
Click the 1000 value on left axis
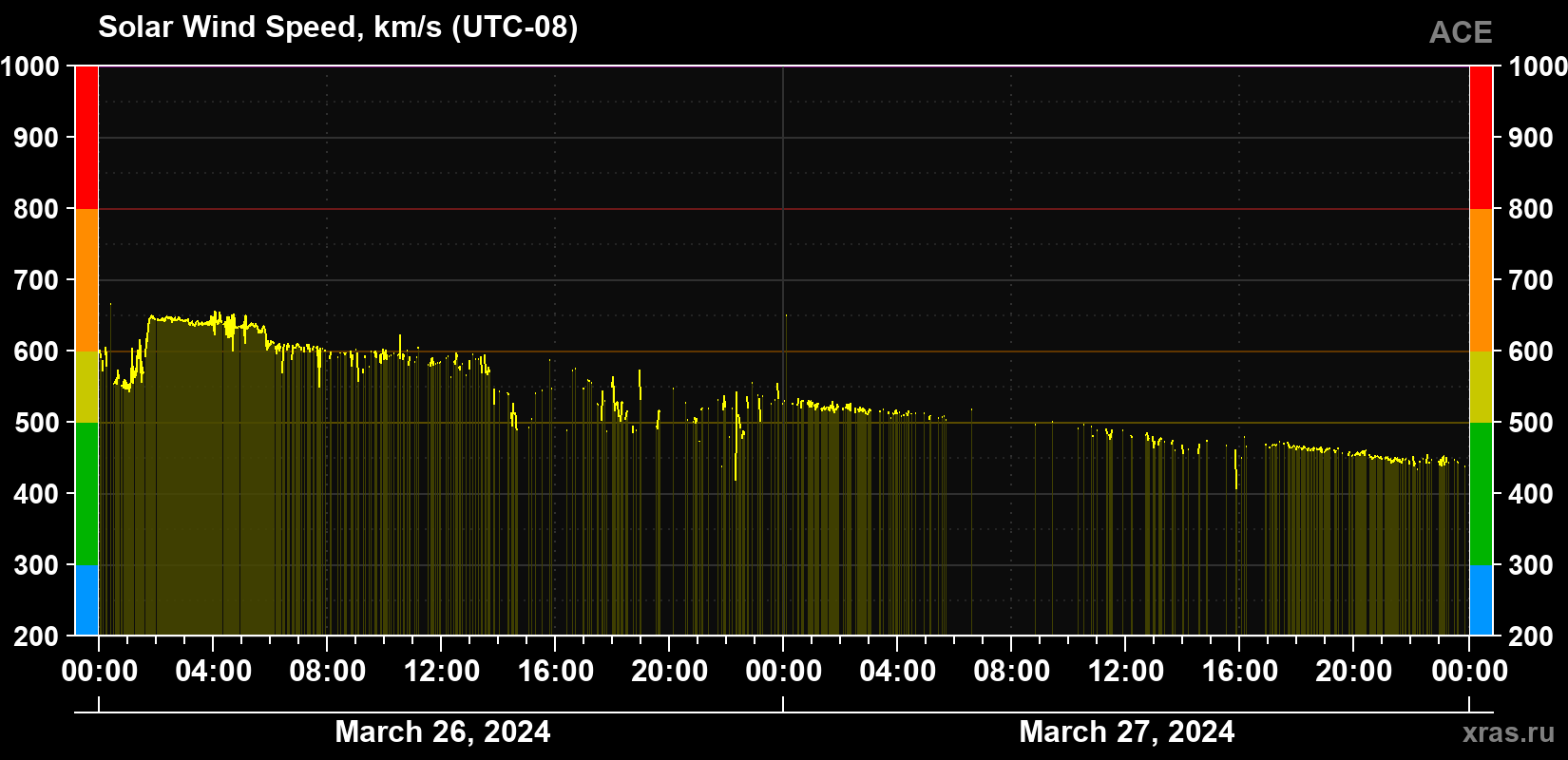pos(30,66)
